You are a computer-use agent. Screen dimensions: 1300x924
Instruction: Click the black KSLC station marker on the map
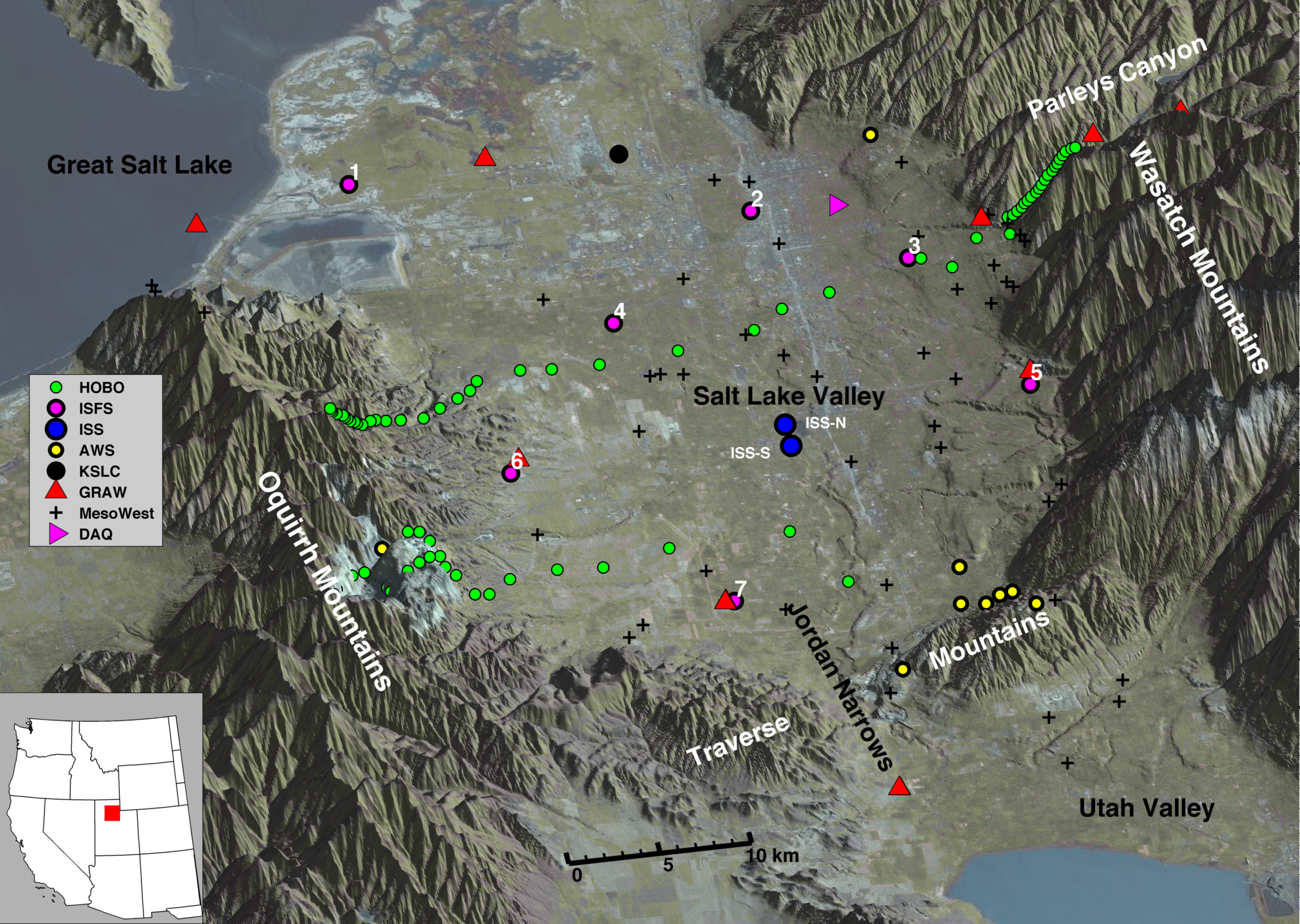click(x=619, y=153)
